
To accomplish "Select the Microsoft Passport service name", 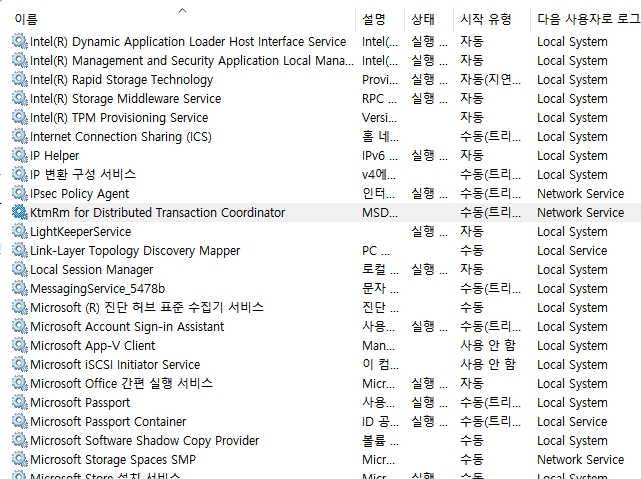I will tap(80, 403).
